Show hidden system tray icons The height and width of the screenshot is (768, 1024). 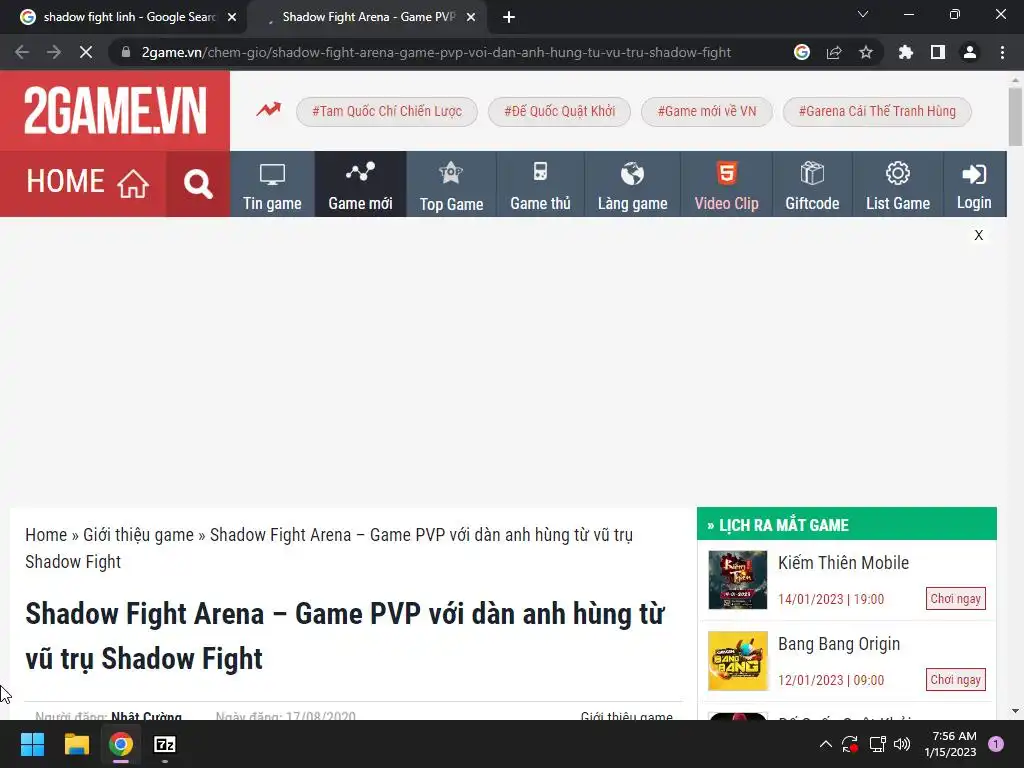click(x=825, y=744)
